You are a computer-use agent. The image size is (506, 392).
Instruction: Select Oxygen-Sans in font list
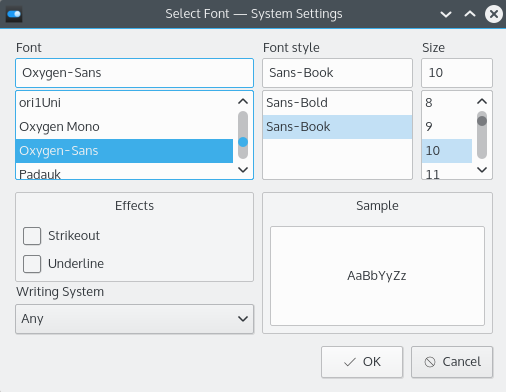click(124, 151)
